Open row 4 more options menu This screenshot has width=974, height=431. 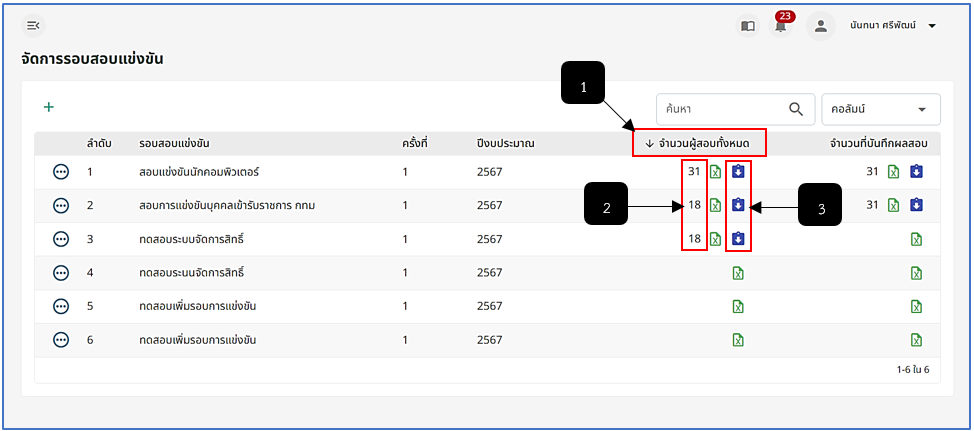click(61, 273)
